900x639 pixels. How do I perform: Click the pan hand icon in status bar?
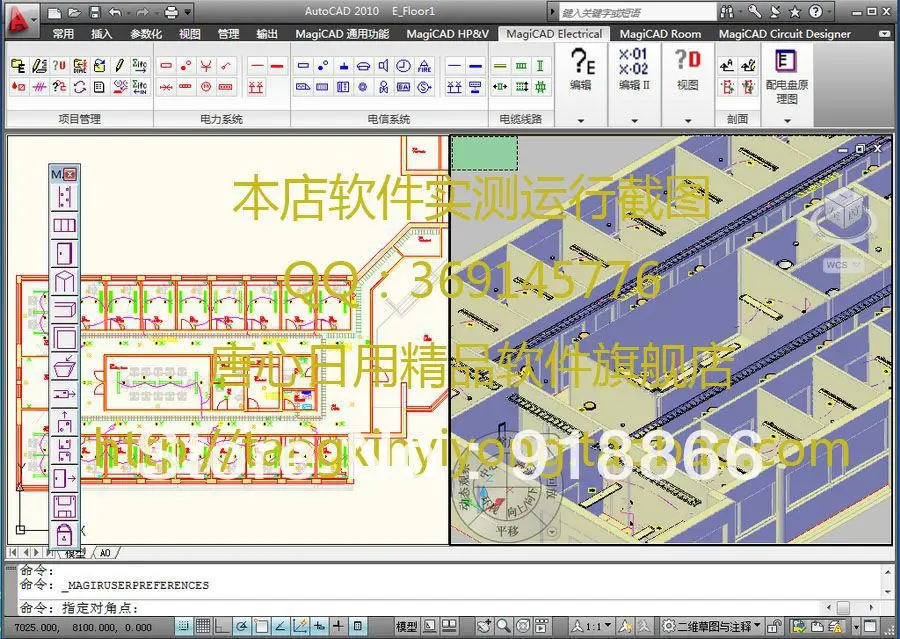(x=485, y=626)
